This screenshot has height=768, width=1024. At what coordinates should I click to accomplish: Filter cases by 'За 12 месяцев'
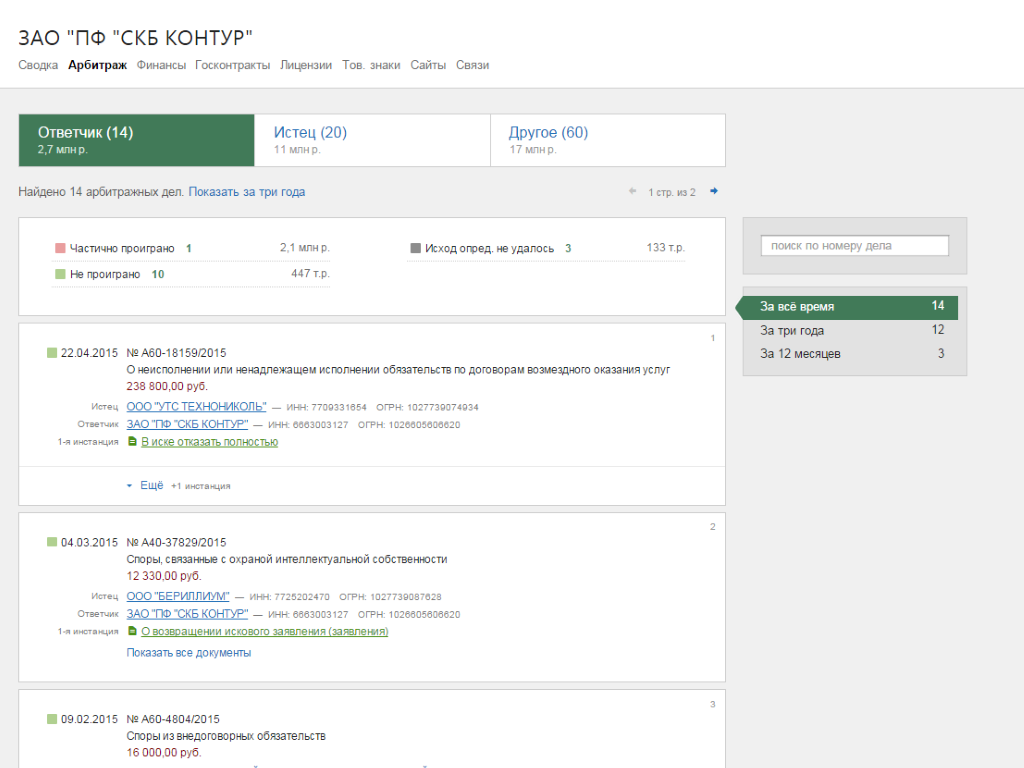(x=800, y=353)
